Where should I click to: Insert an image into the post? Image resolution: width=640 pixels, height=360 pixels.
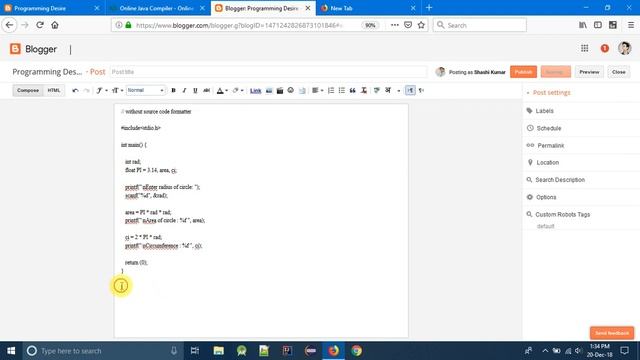269,91
